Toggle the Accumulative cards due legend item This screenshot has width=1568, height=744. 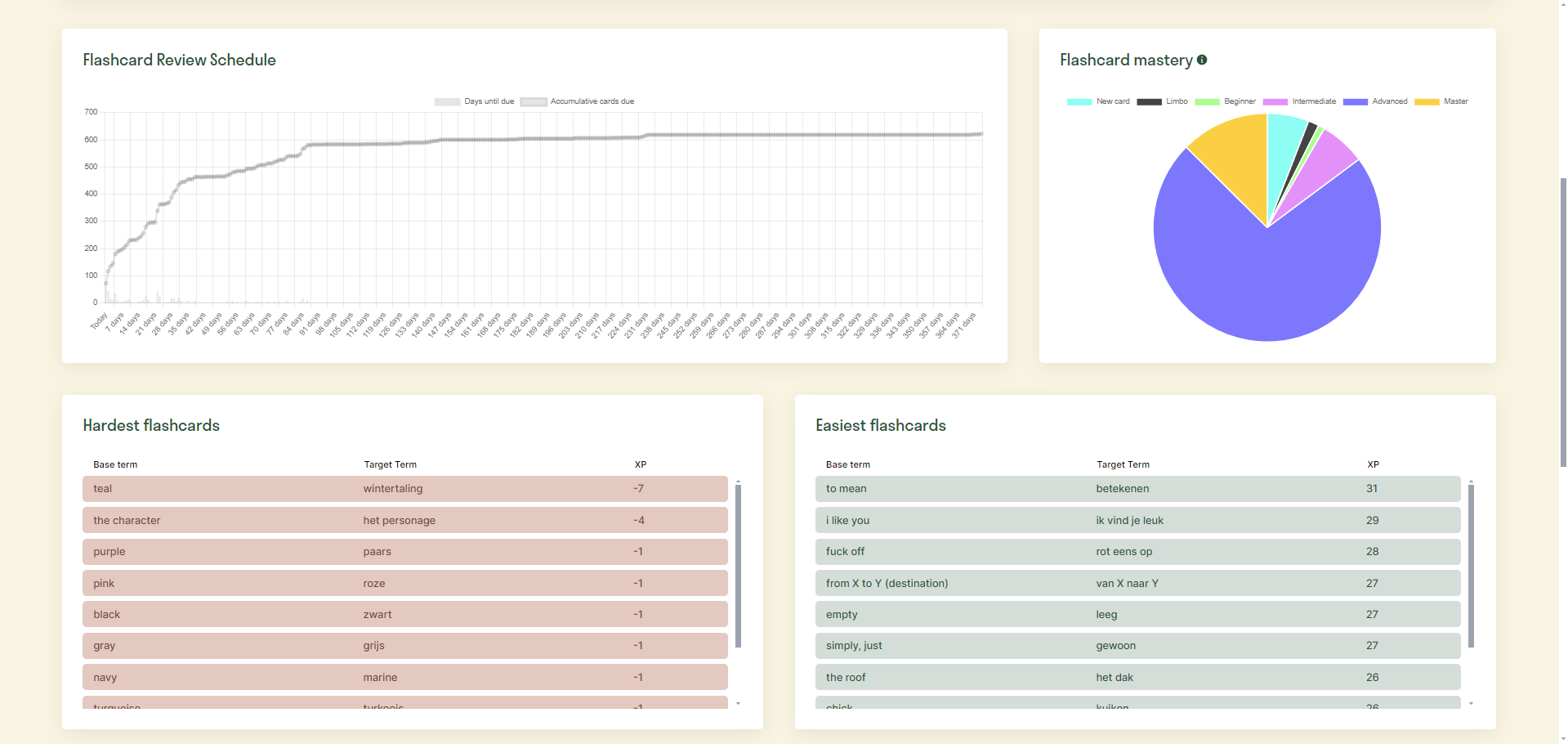(578, 101)
